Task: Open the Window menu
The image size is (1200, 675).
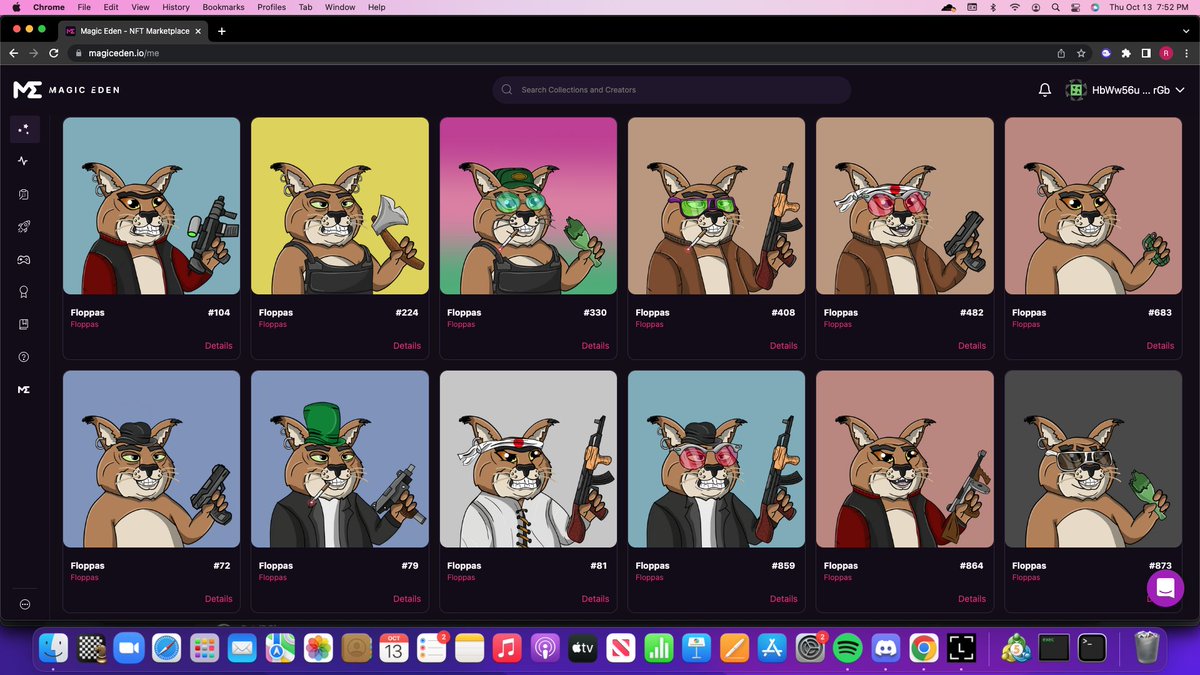Action: click(x=340, y=7)
